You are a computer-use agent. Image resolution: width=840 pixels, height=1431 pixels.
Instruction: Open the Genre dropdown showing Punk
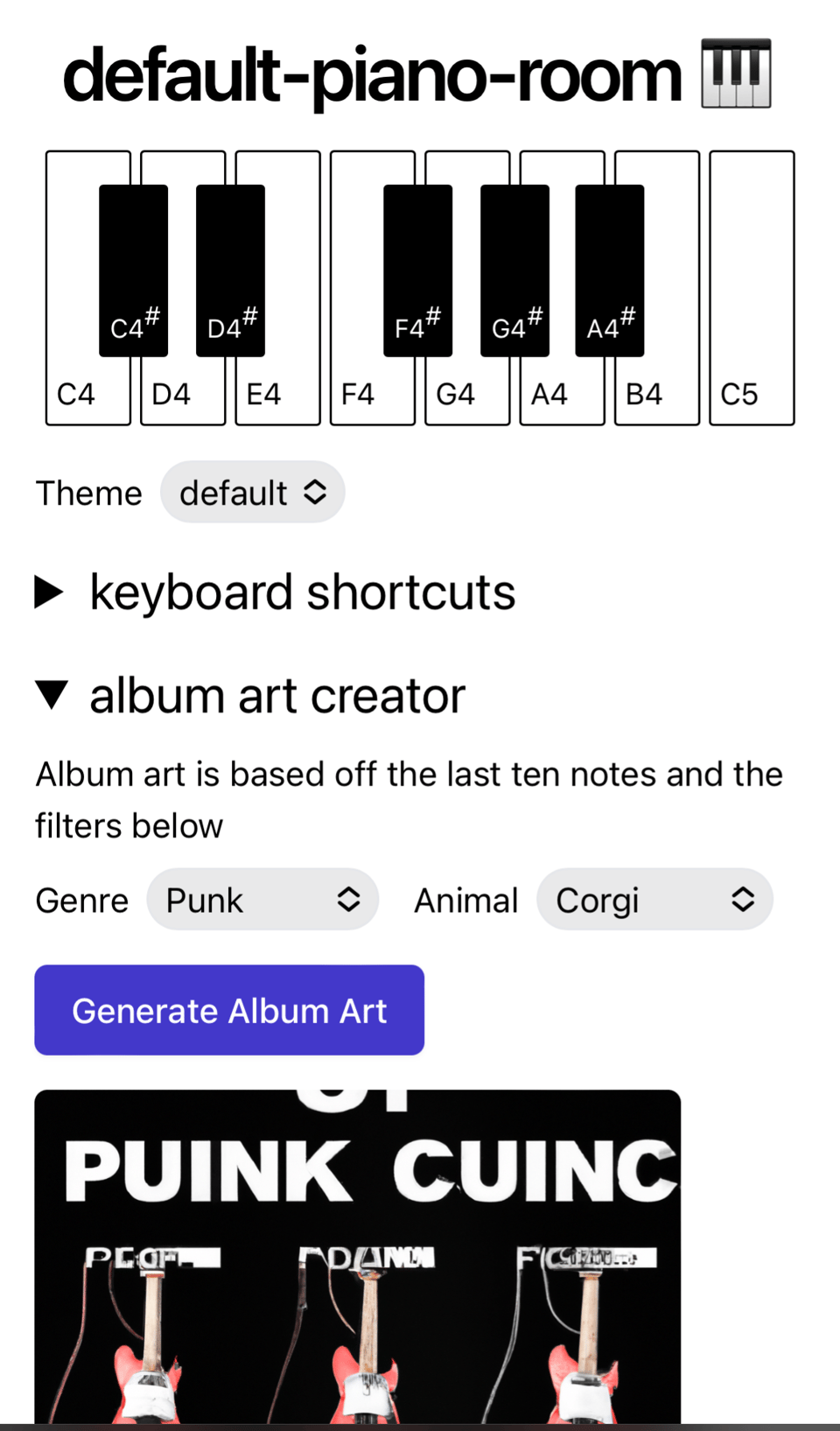pos(262,900)
